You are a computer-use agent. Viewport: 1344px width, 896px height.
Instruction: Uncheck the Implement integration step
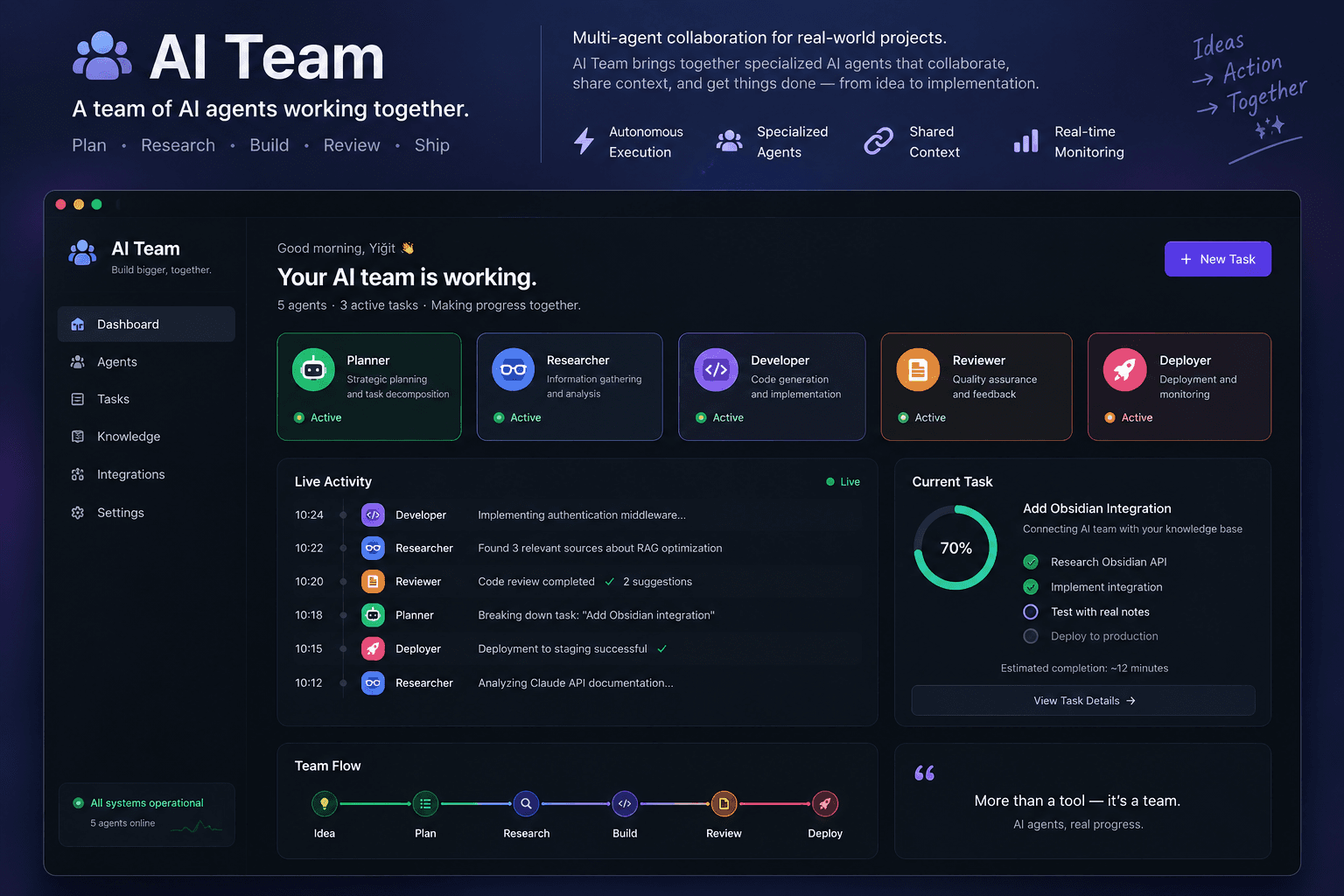(x=1031, y=587)
